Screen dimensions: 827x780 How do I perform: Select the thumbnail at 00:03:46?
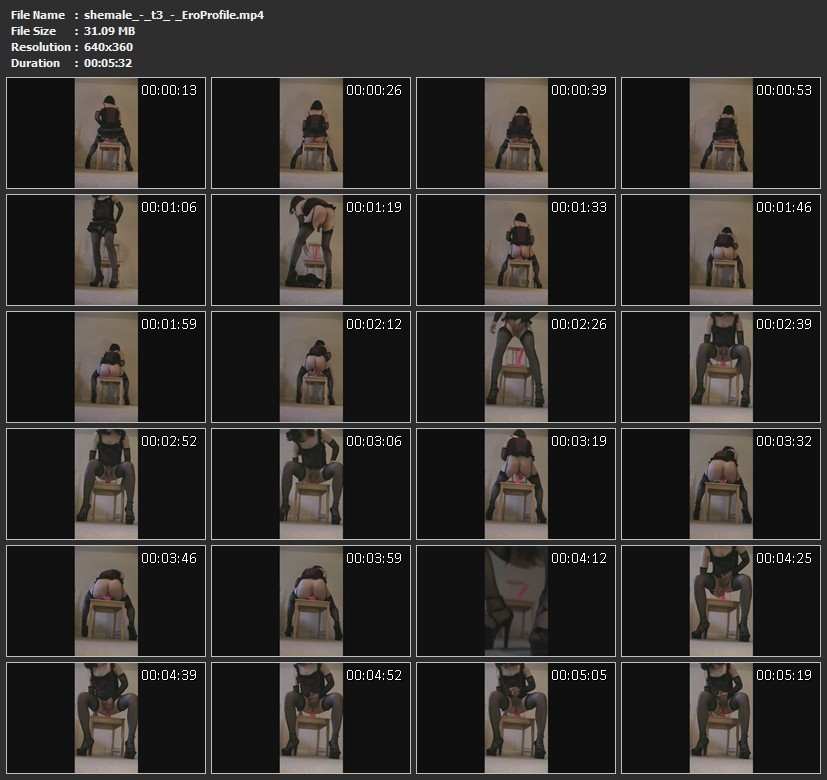(x=106, y=600)
